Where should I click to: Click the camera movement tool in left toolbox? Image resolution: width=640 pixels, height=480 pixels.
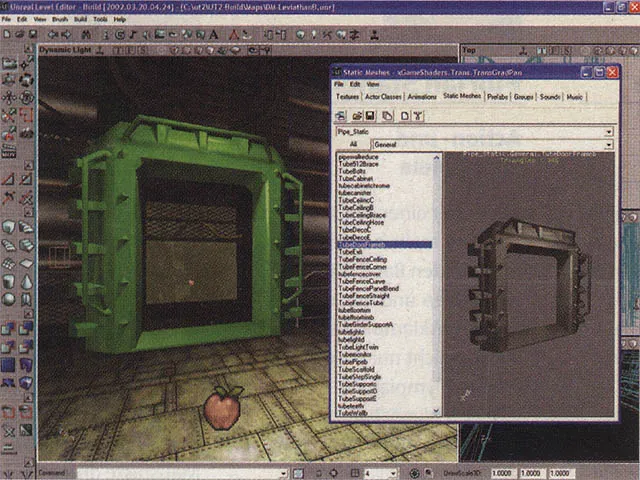(9, 65)
